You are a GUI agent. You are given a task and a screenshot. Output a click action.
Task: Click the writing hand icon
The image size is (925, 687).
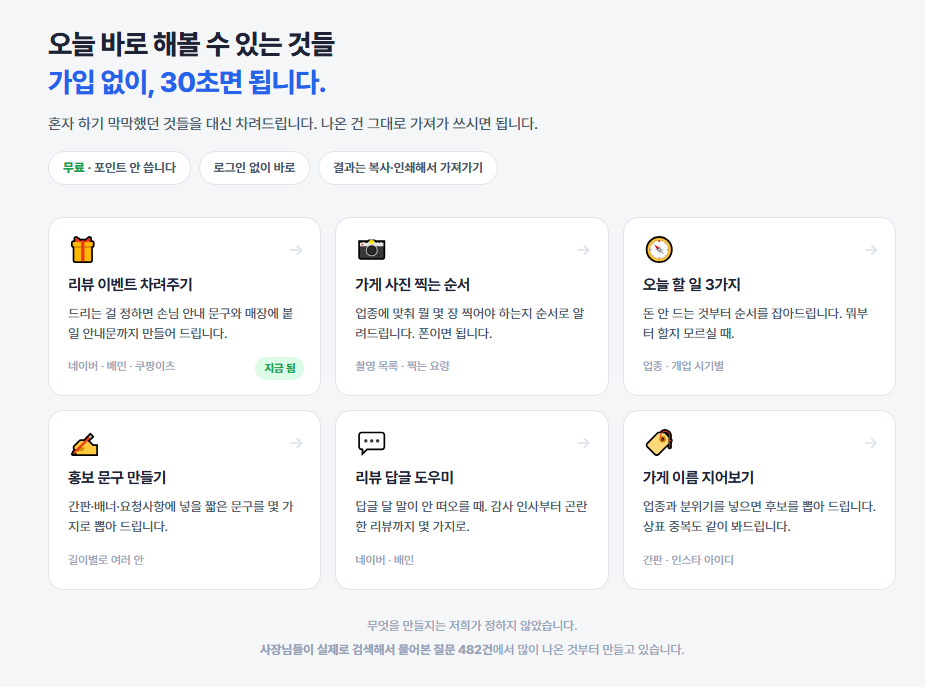click(x=84, y=444)
